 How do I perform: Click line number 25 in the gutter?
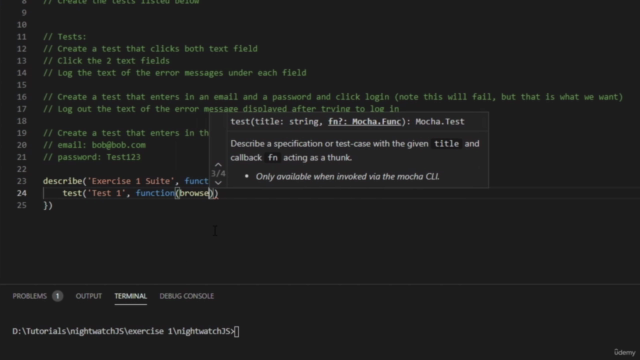tap(22, 205)
